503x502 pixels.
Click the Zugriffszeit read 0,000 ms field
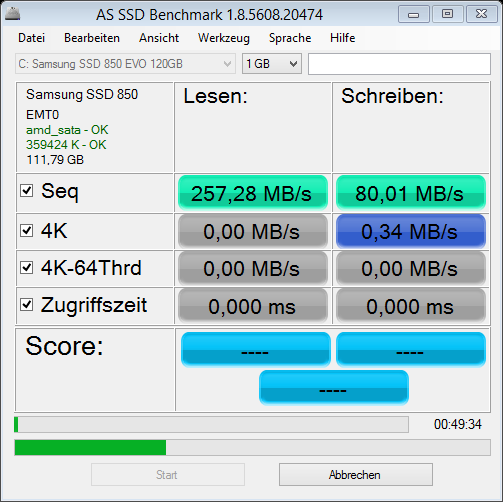tap(253, 306)
